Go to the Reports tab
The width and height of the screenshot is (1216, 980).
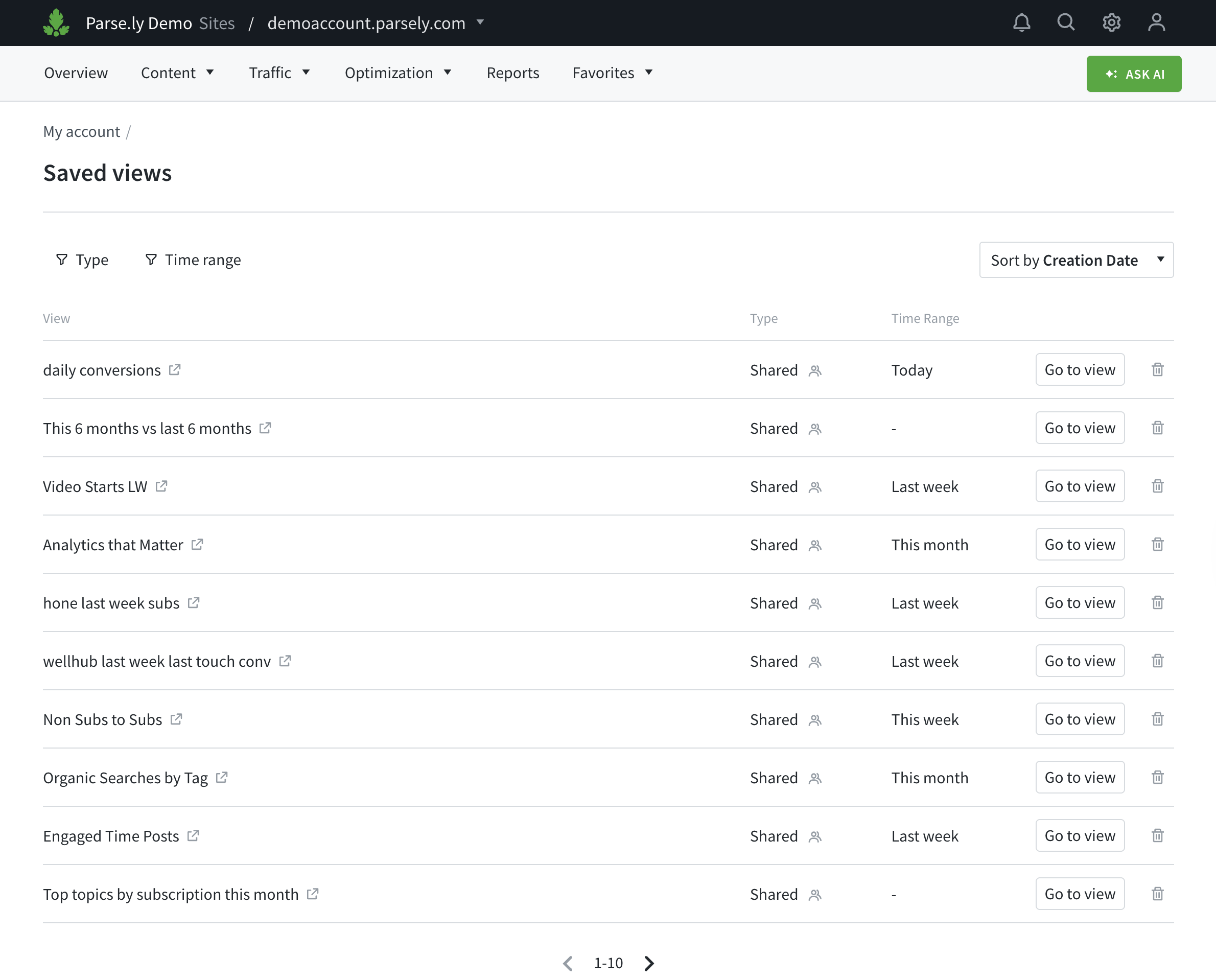(x=512, y=73)
